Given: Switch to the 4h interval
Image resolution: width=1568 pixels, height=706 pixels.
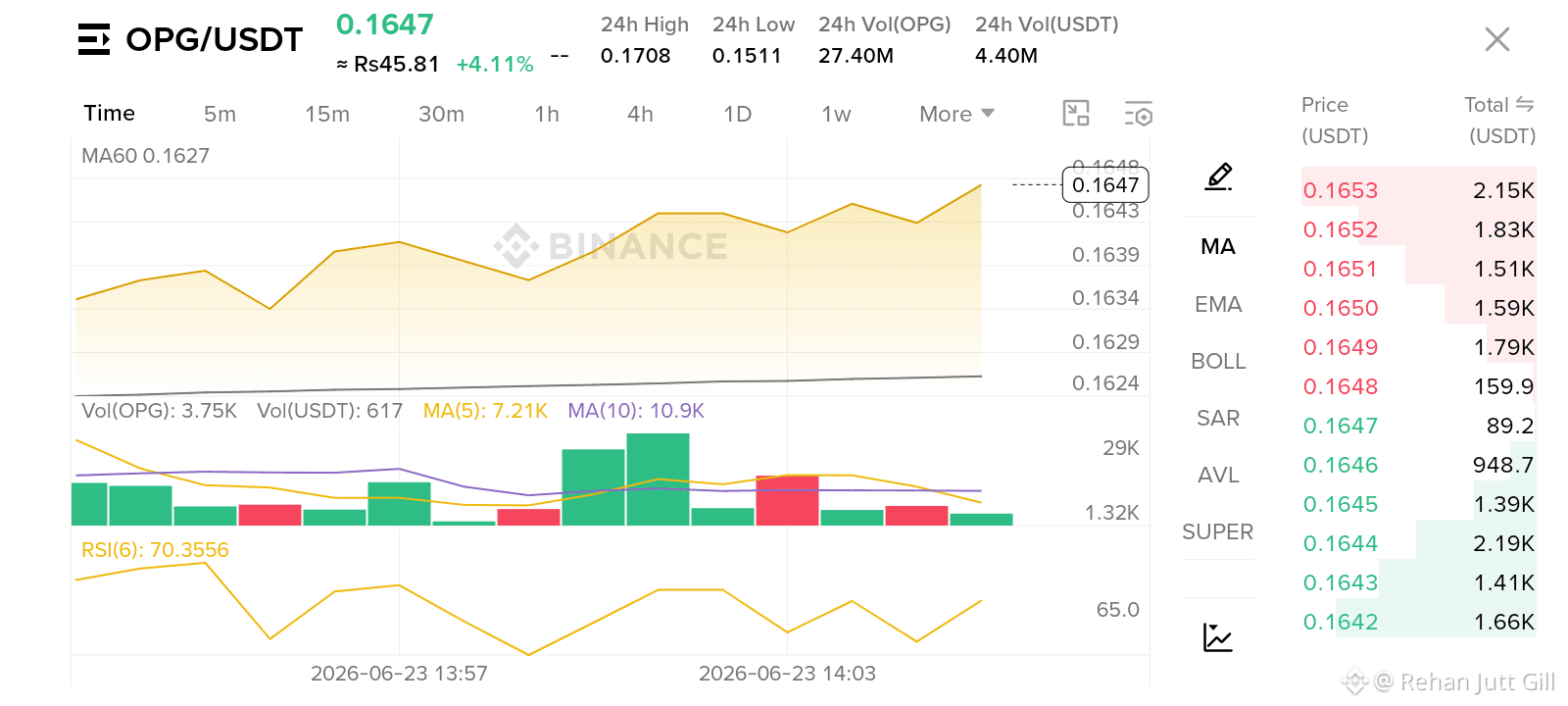Looking at the screenshot, I should (640, 114).
